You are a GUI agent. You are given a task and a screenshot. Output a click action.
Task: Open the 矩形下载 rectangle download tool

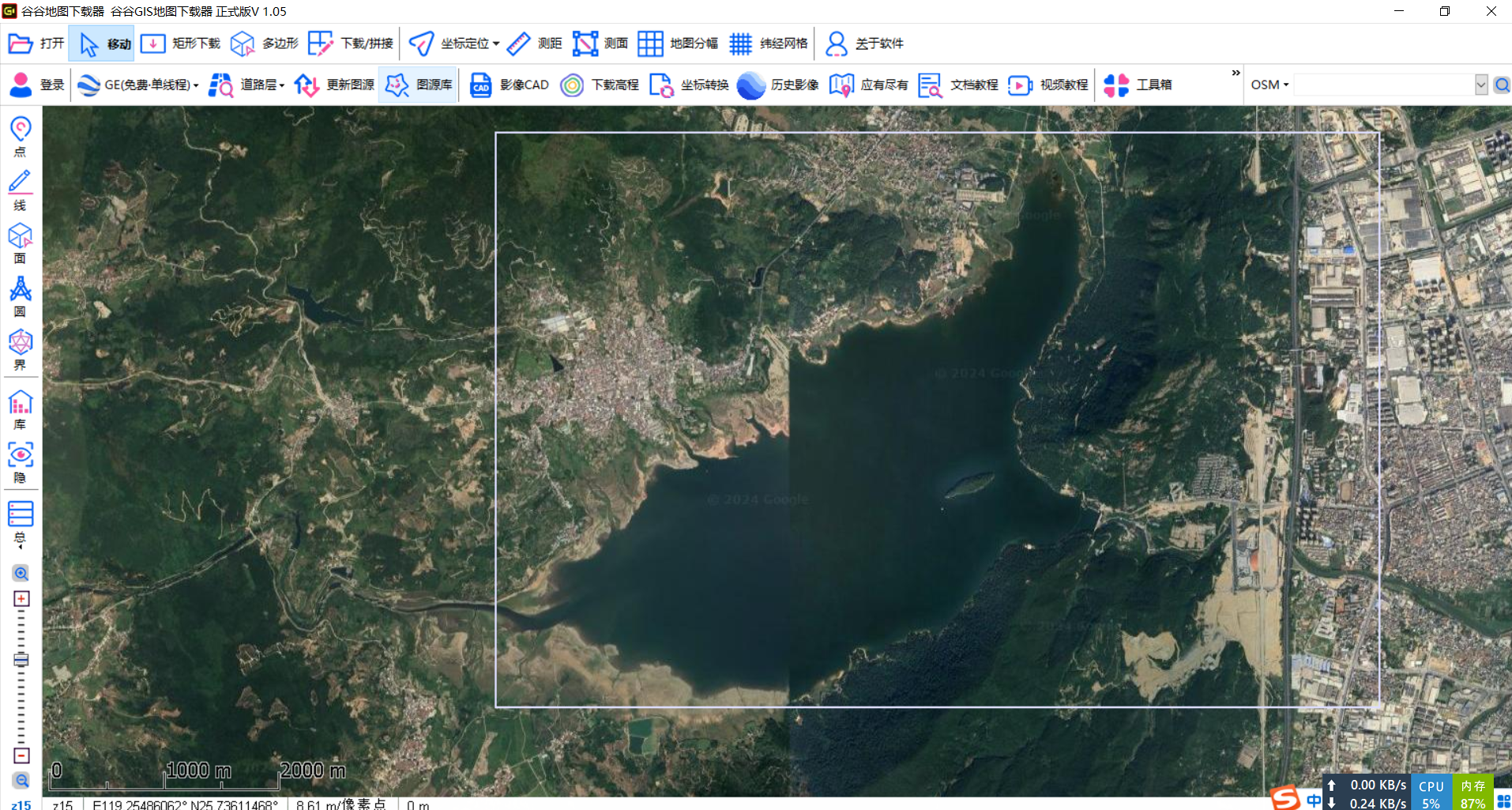pos(180,43)
